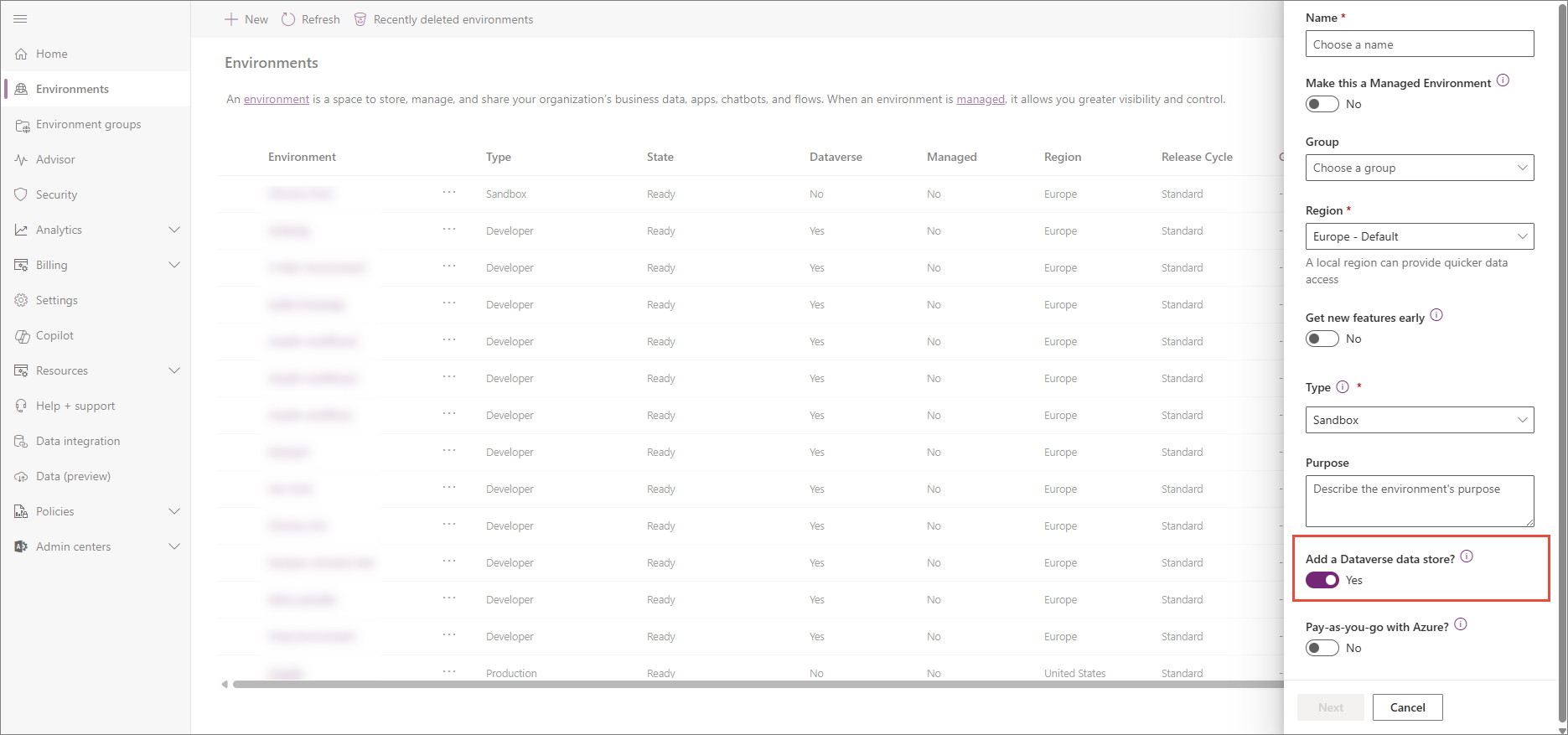Open the Choose a group dropdown

pyautogui.click(x=1420, y=168)
